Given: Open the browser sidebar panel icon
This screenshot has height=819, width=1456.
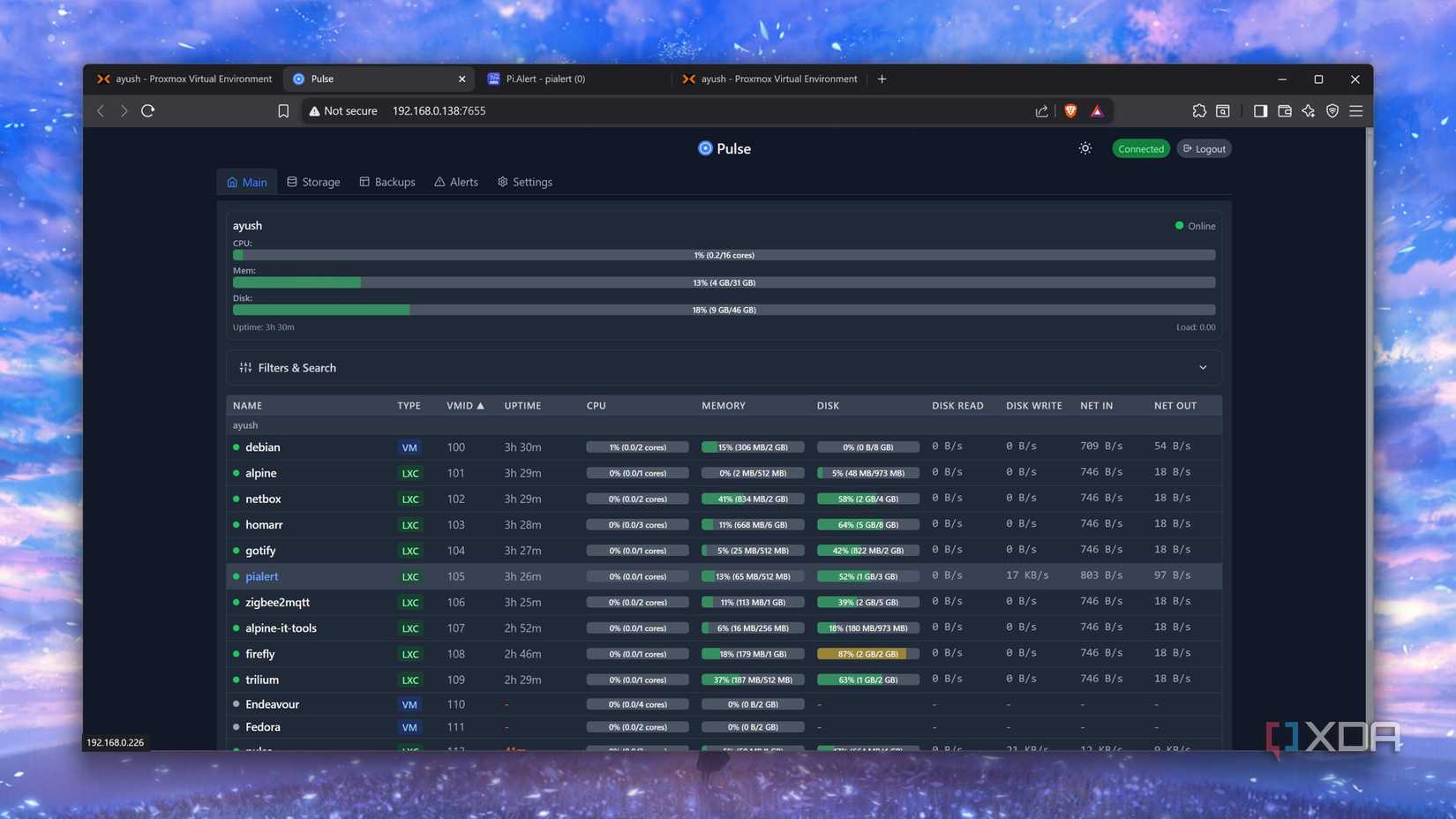Looking at the screenshot, I should pos(1261,110).
